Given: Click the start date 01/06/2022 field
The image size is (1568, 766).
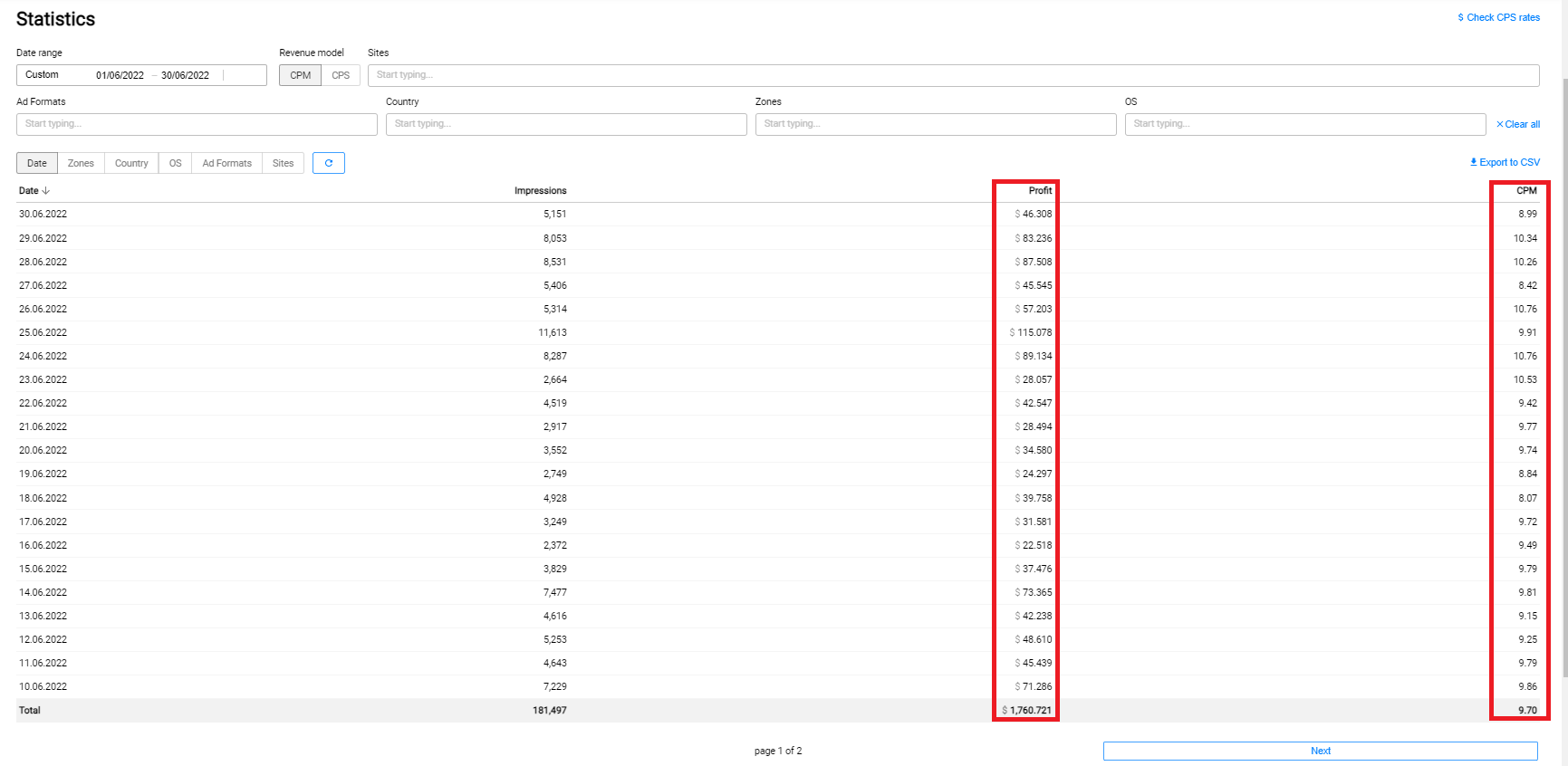Looking at the screenshot, I should click(x=120, y=75).
